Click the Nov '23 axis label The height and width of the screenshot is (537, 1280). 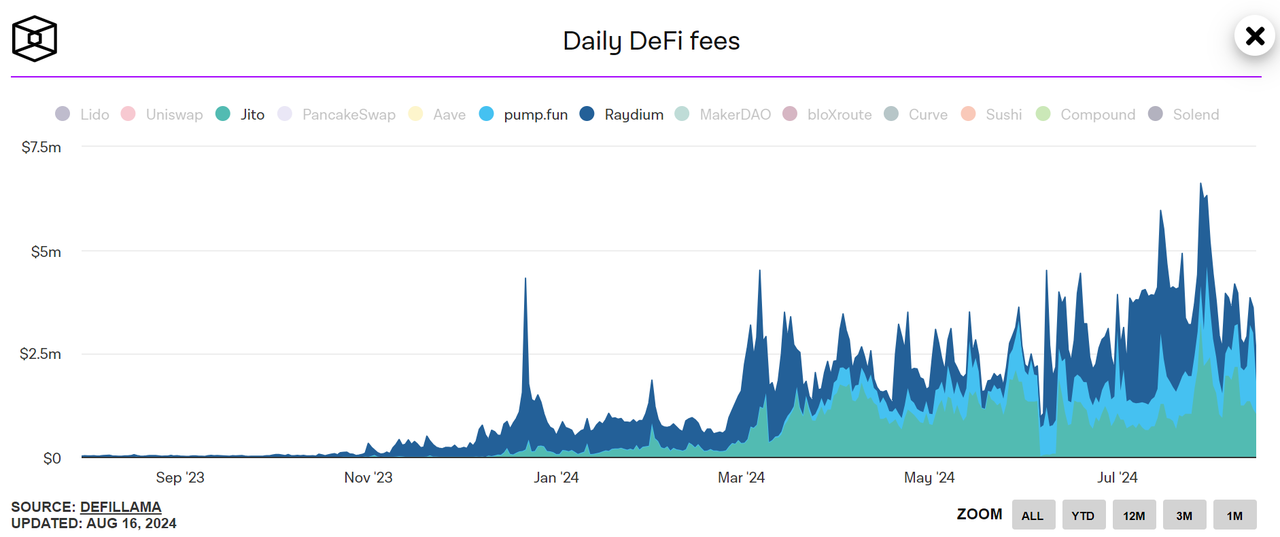click(x=369, y=478)
